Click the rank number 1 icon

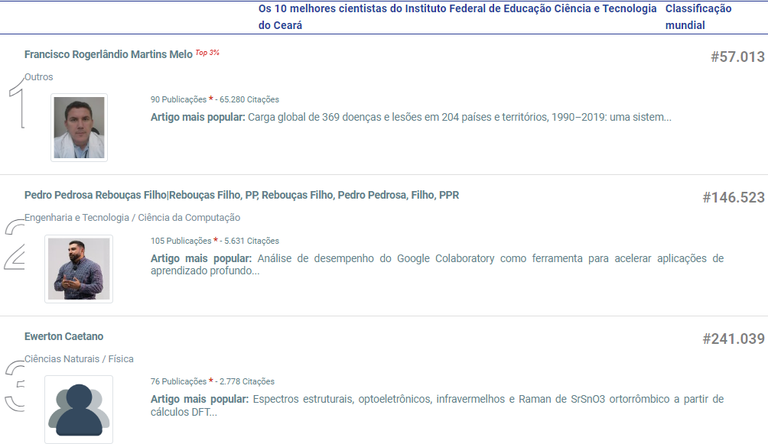tap(16, 106)
